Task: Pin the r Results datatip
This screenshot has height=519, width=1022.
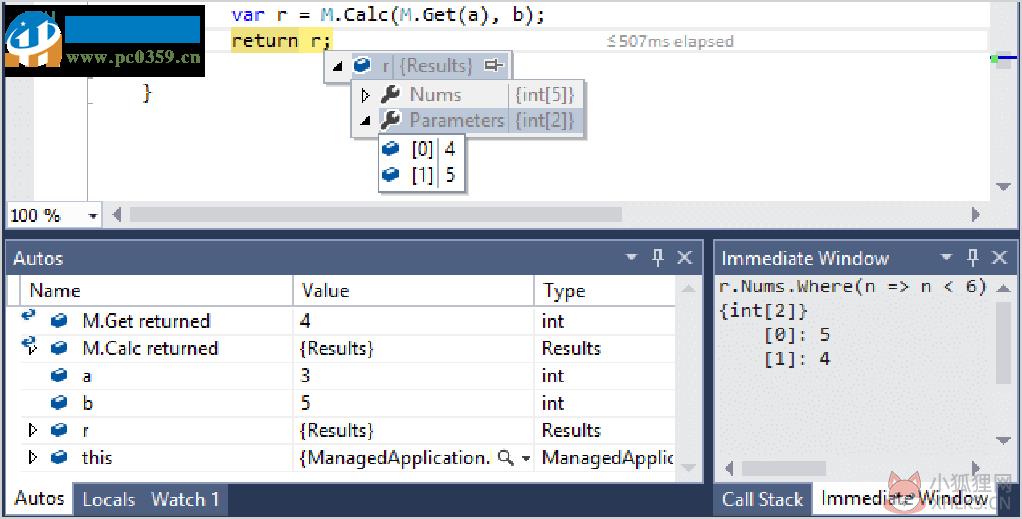Action: point(494,65)
